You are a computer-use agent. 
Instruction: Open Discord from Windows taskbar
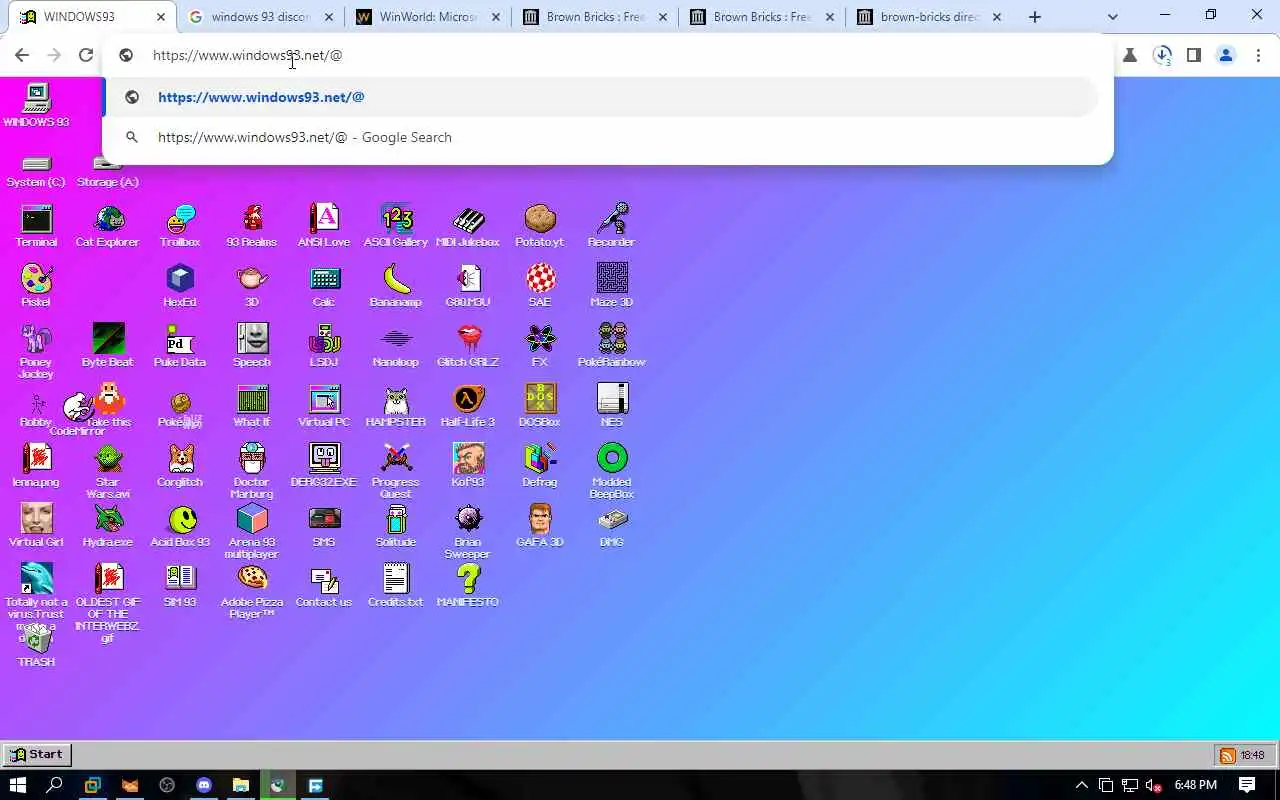point(204,785)
